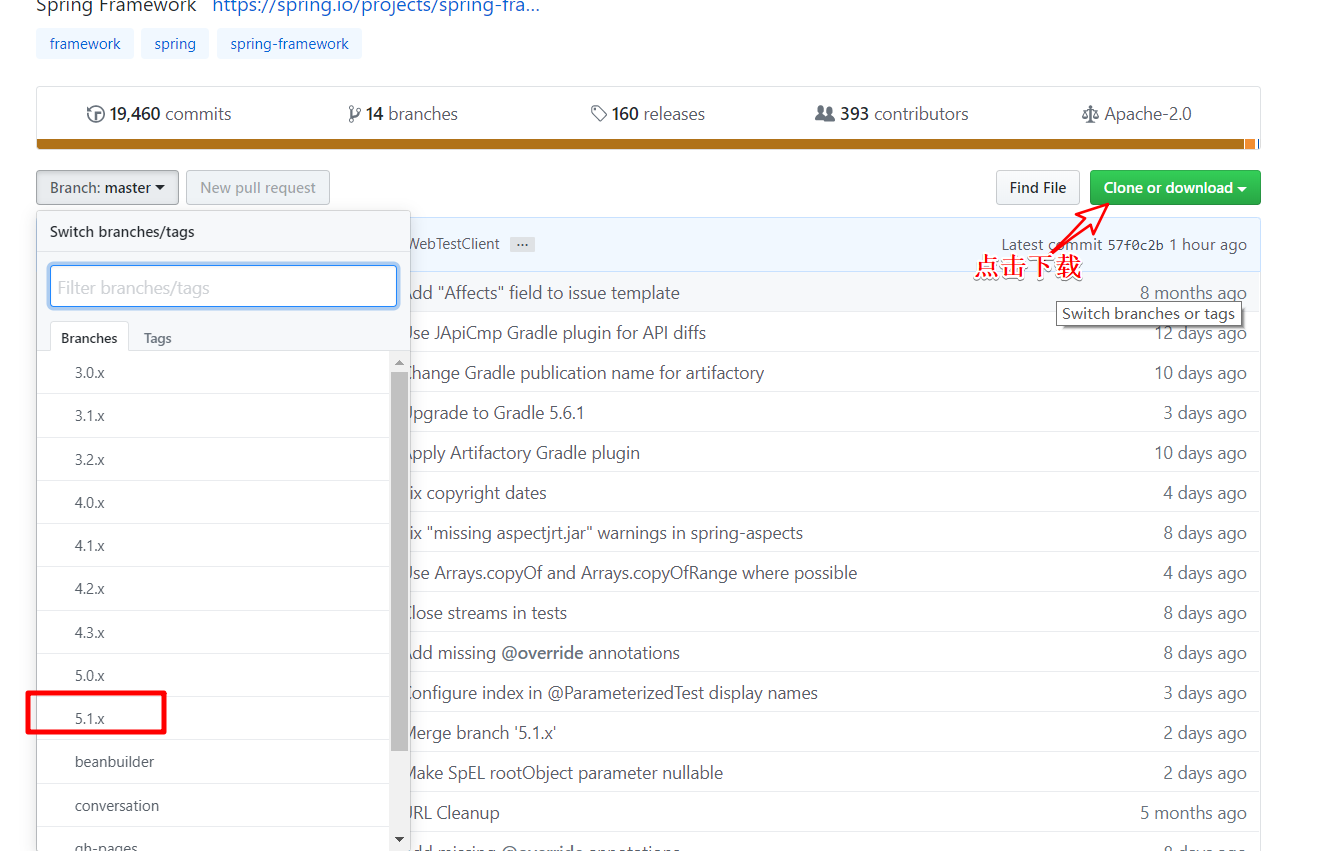
Task: Open commit 'URL Cleanup'
Action: pyautogui.click(x=453, y=813)
